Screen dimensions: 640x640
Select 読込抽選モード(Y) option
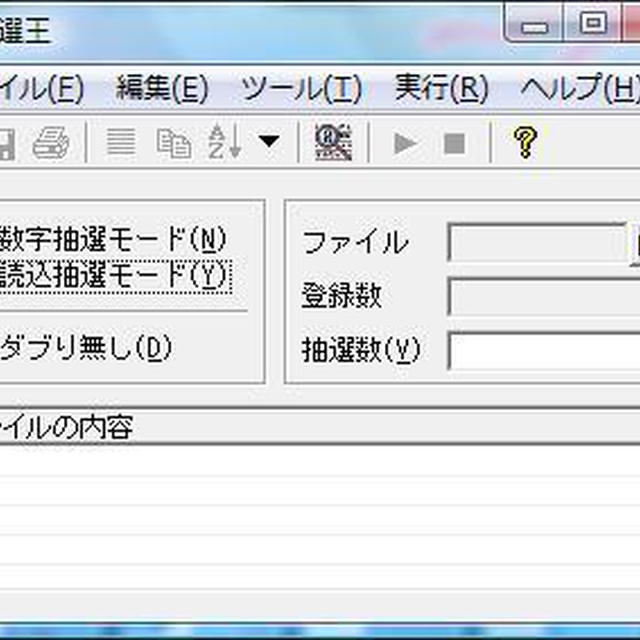pos(114,276)
